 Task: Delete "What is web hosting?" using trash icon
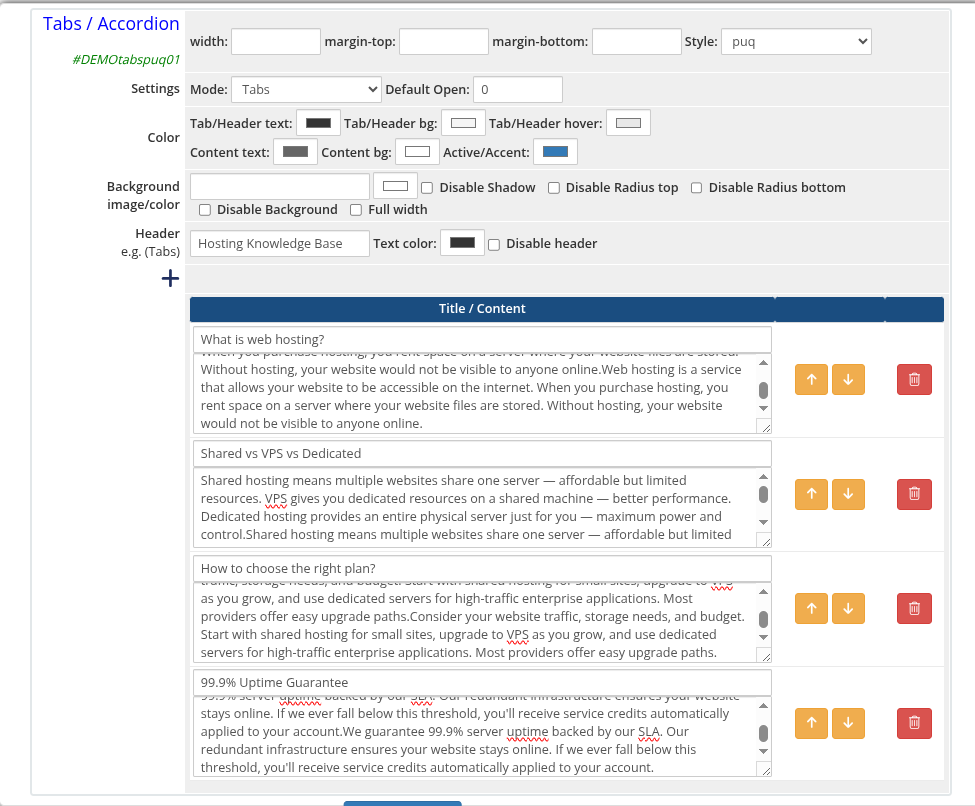[913, 379]
